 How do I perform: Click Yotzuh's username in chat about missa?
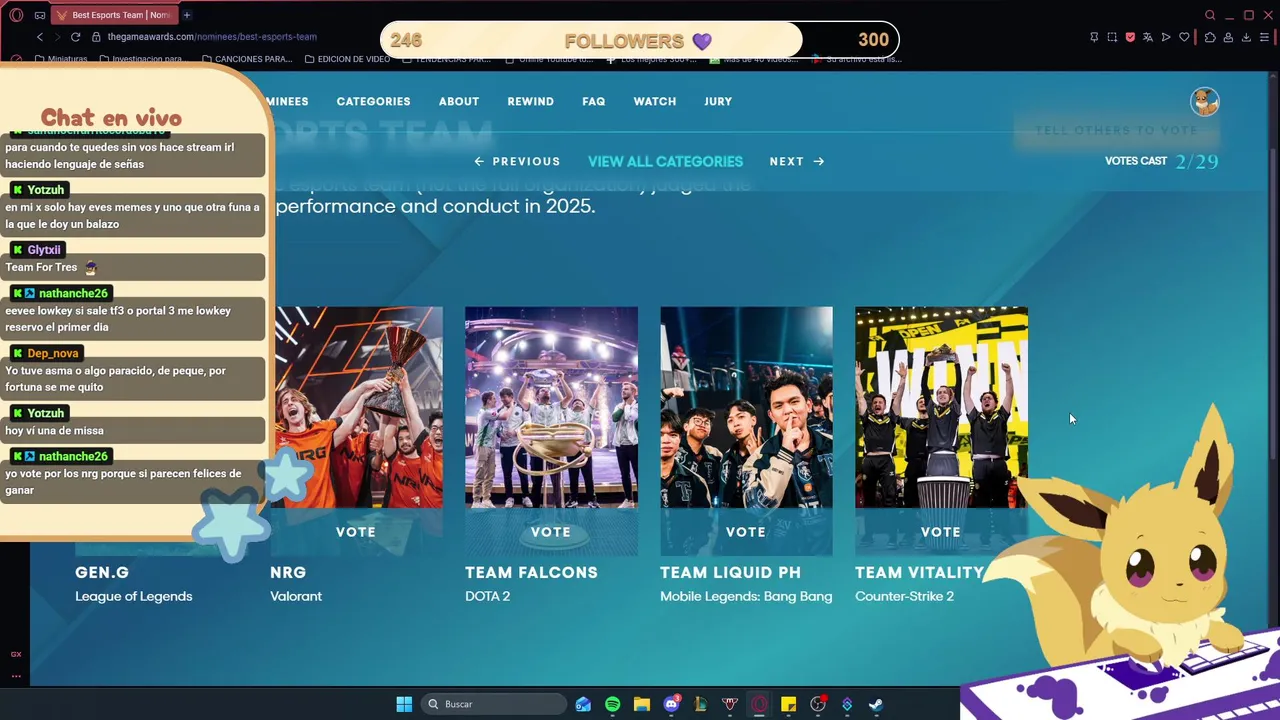46,413
